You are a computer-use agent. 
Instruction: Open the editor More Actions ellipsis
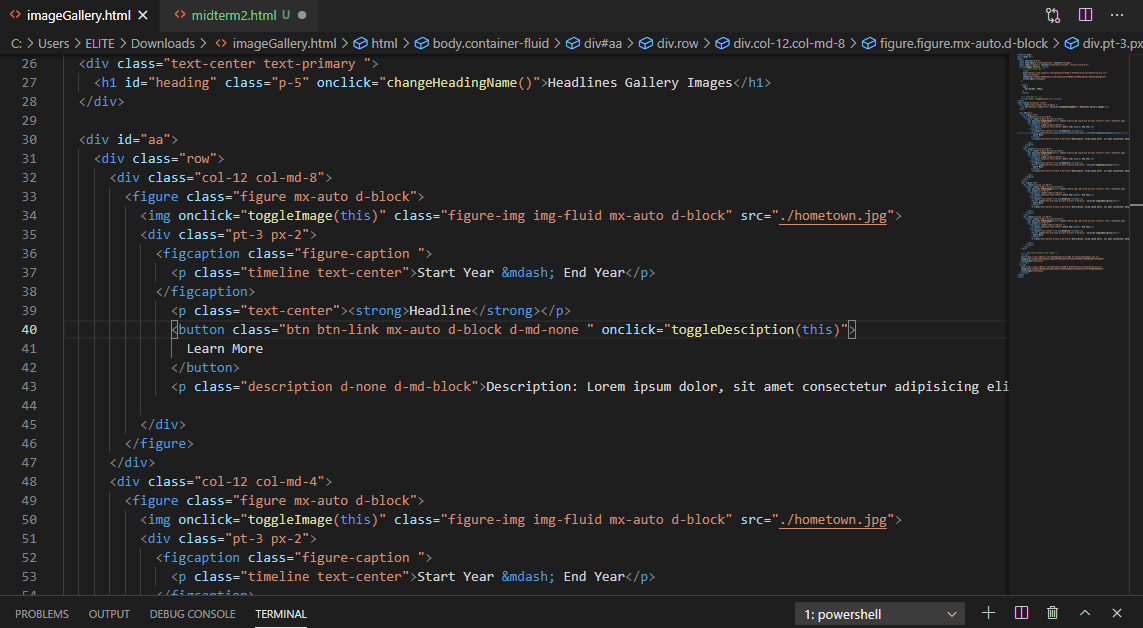pos(1117,15)
